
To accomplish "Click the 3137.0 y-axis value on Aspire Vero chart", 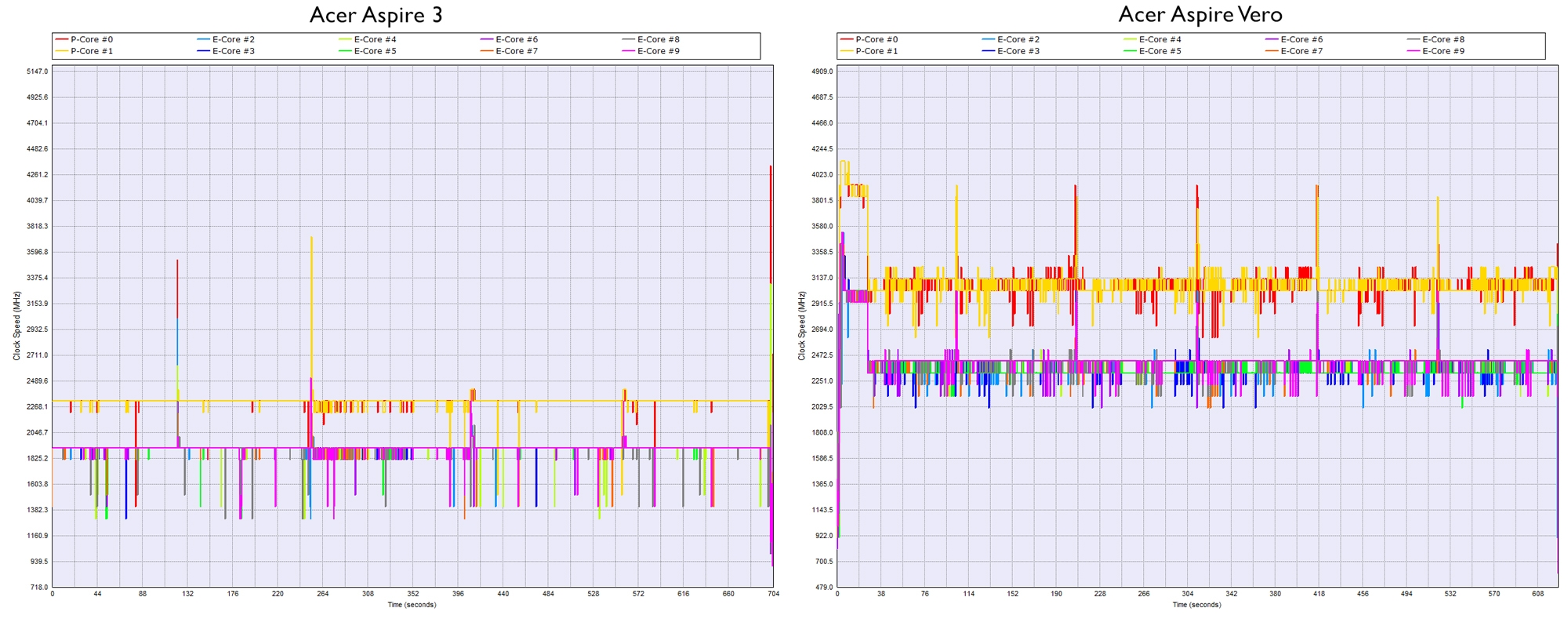I will pos(822,278).
